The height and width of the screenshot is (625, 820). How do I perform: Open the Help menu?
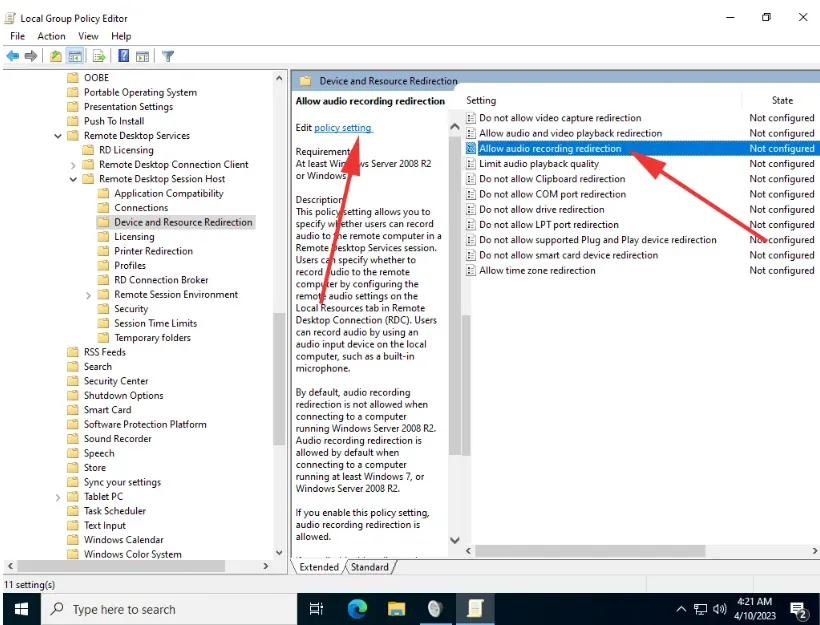(x=121, y=36)
